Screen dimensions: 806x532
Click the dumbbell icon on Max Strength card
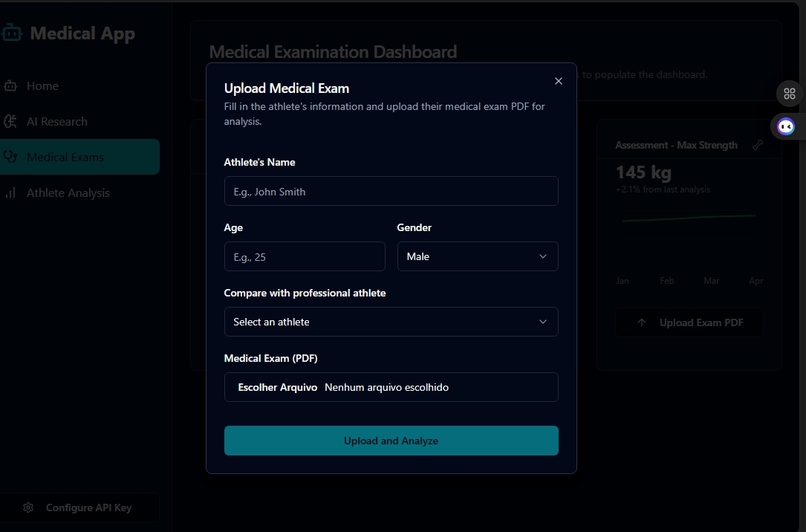coord(757,145)
